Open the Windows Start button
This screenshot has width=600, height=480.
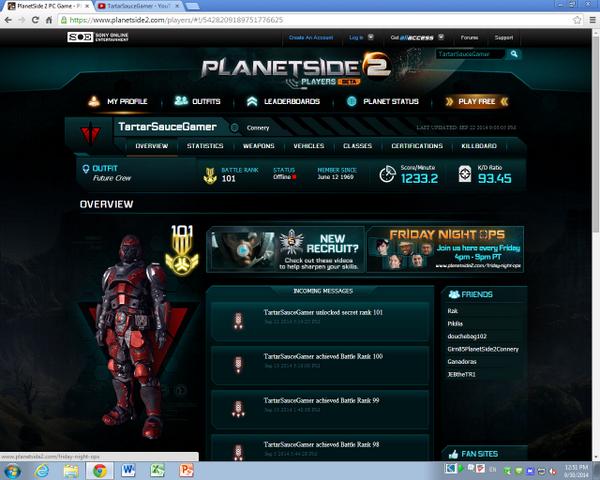(12, 471)
